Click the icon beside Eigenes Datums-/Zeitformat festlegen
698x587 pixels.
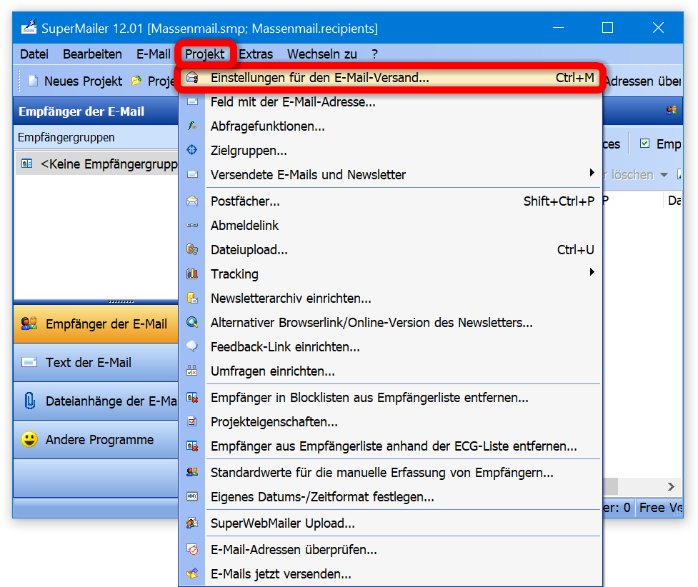[192, 496]
